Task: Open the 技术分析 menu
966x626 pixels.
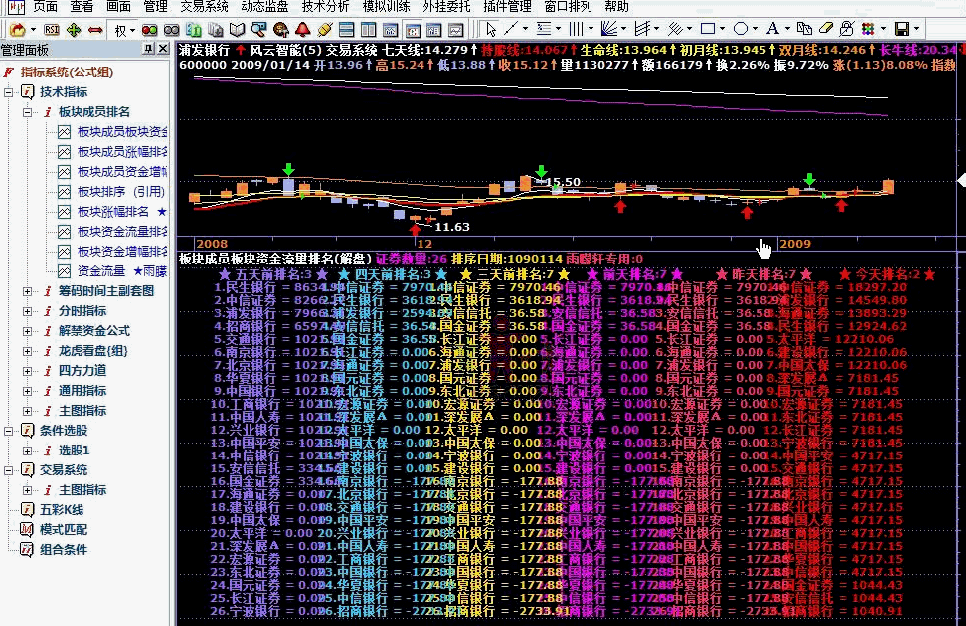Action: [x=325, y=6]
